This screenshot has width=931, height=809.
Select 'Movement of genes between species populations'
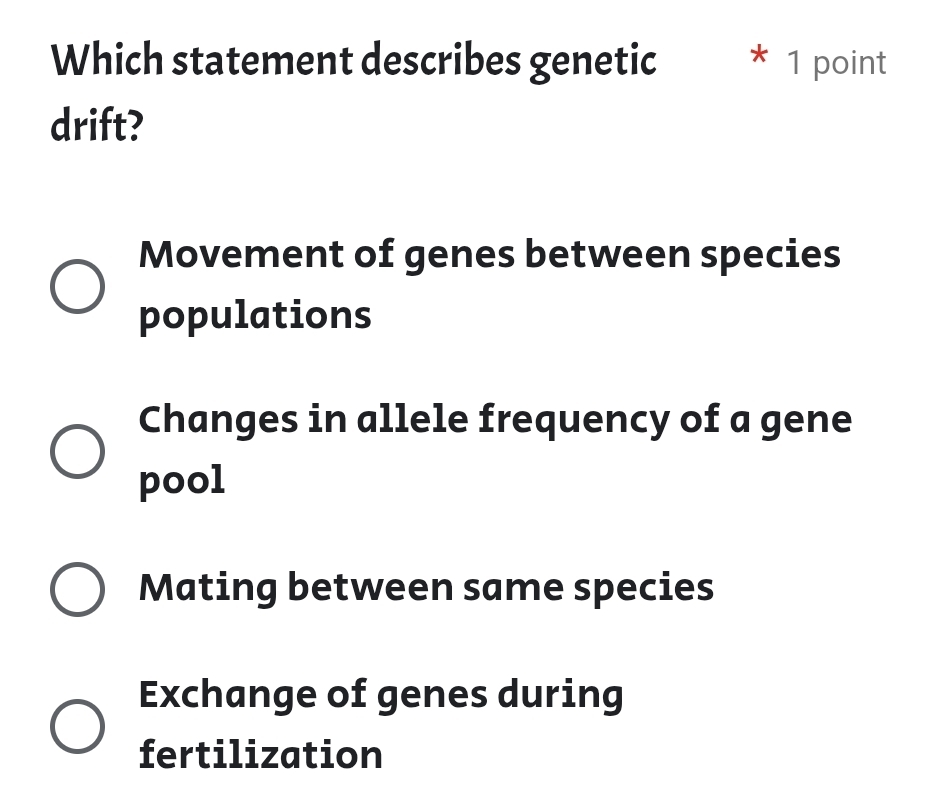click(x=489, y=284)
